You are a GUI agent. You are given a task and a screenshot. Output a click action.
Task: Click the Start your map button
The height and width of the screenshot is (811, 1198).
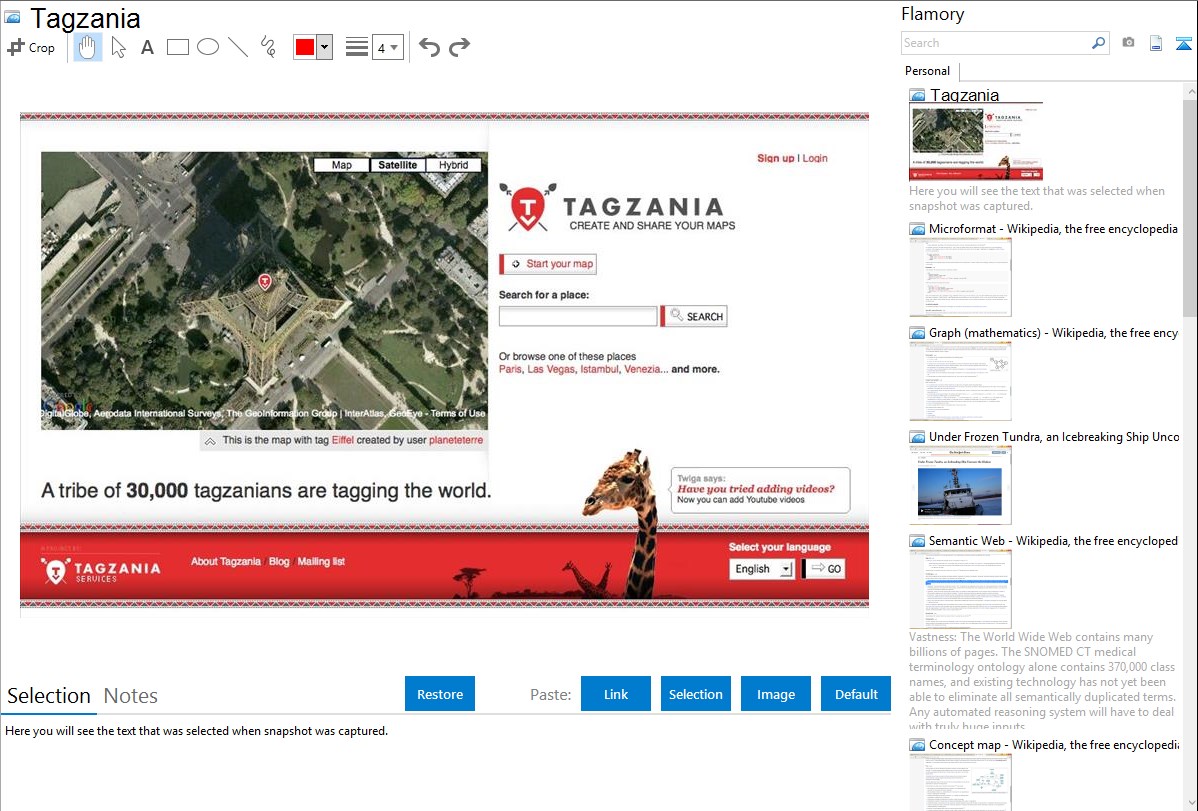click(548, 264)
